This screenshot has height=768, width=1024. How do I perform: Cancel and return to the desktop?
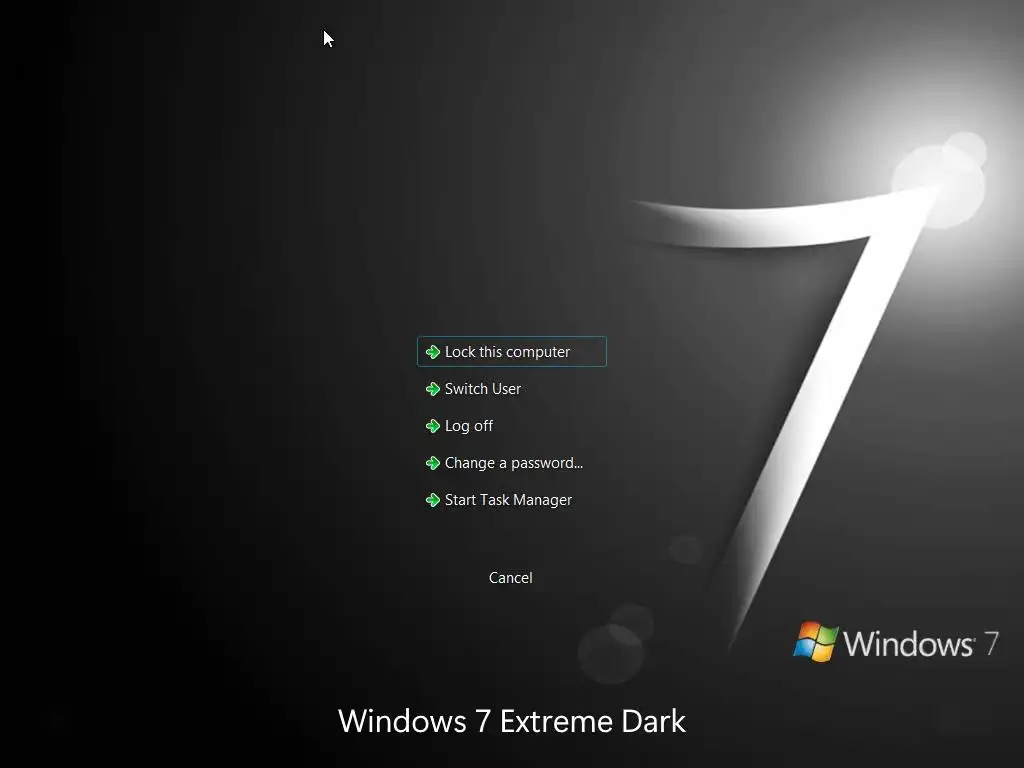(x=511, y=577)
